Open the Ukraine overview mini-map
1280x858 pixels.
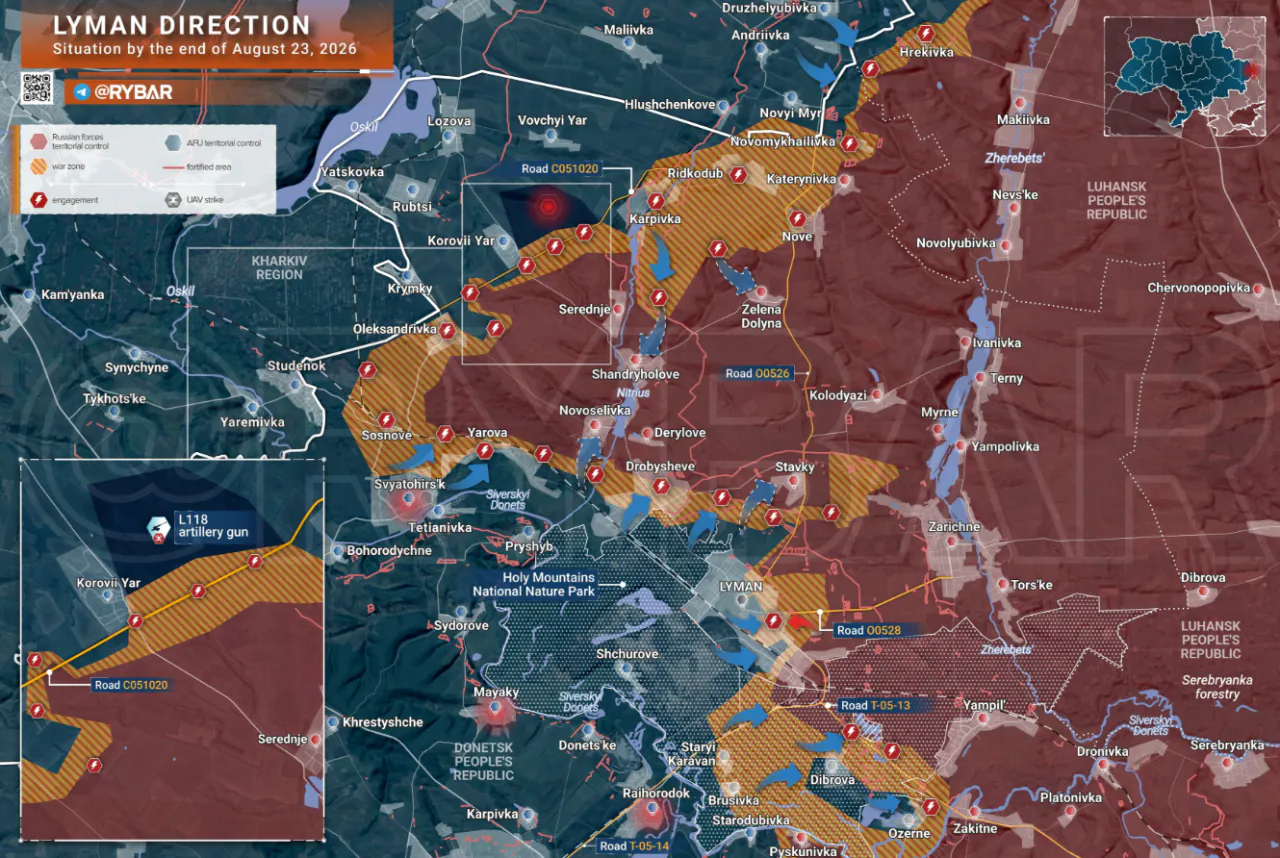(1185, 76)
